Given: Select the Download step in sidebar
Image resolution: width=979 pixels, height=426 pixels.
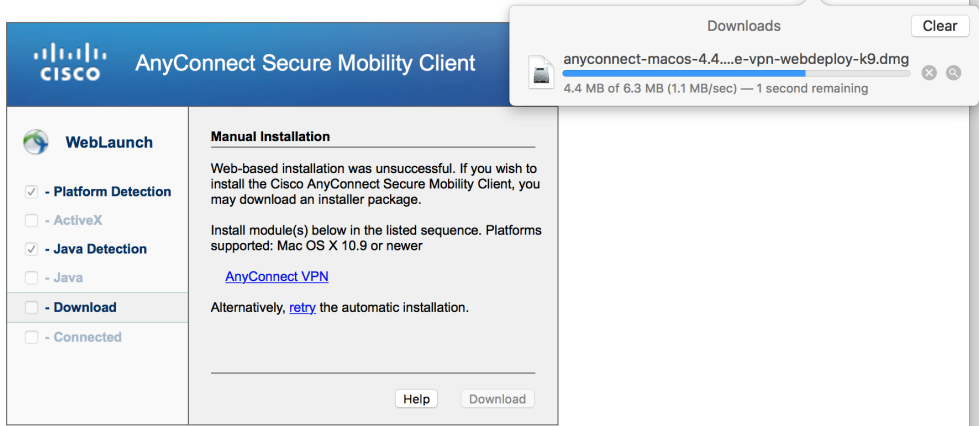Looking at the screenshot, I should tap(97, 307).
